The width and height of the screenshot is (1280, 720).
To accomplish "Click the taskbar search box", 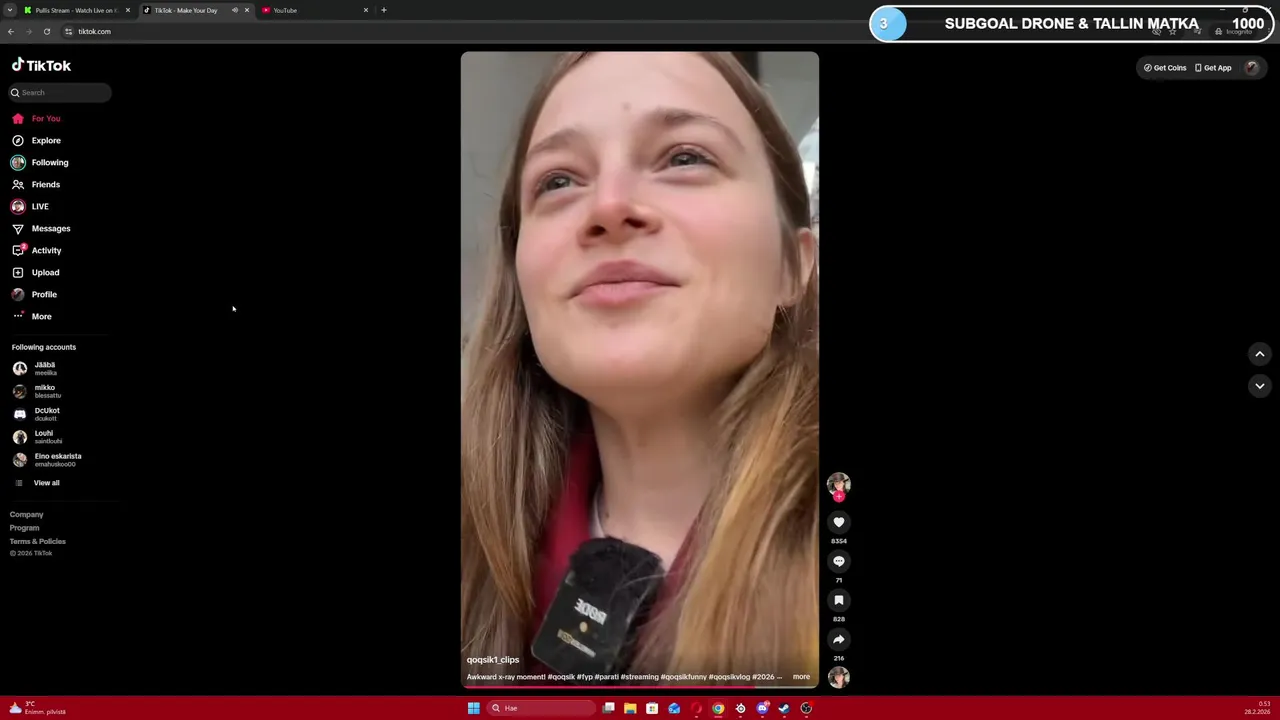I will pos(542,708).
